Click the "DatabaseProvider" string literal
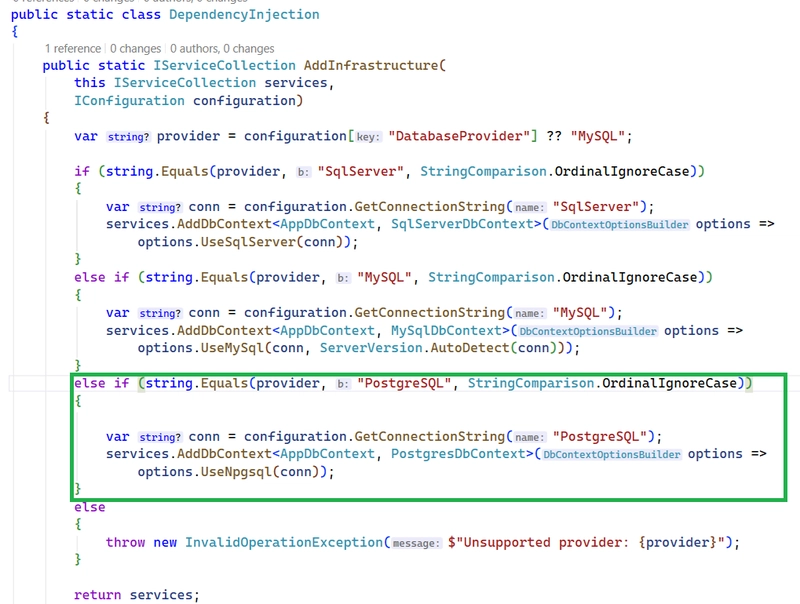 (x=459, y=136)
